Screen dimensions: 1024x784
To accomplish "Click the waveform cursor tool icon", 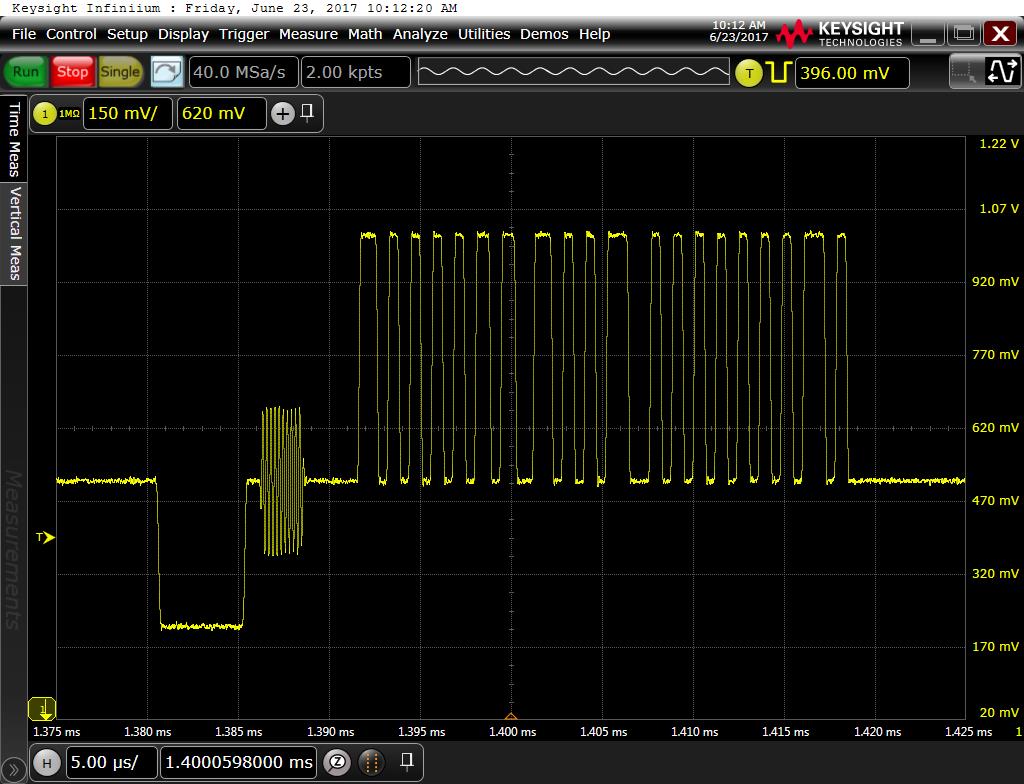I will click(1002, 72).
